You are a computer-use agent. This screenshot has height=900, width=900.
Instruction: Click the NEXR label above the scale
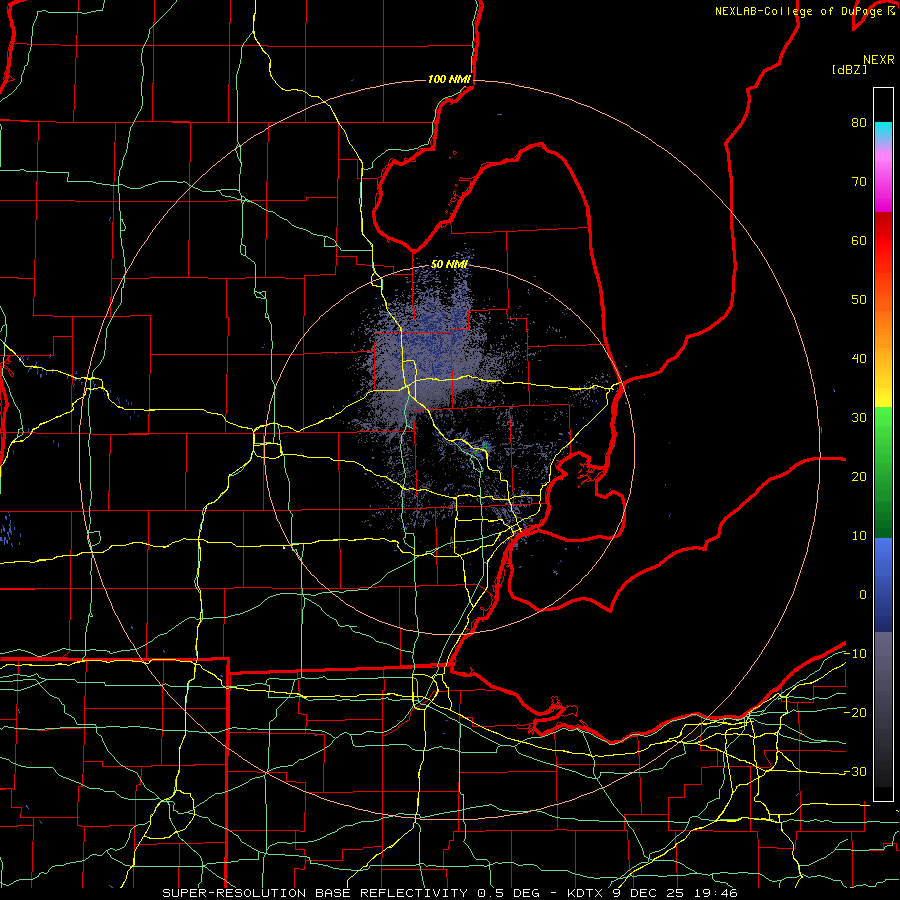[878, 60]
